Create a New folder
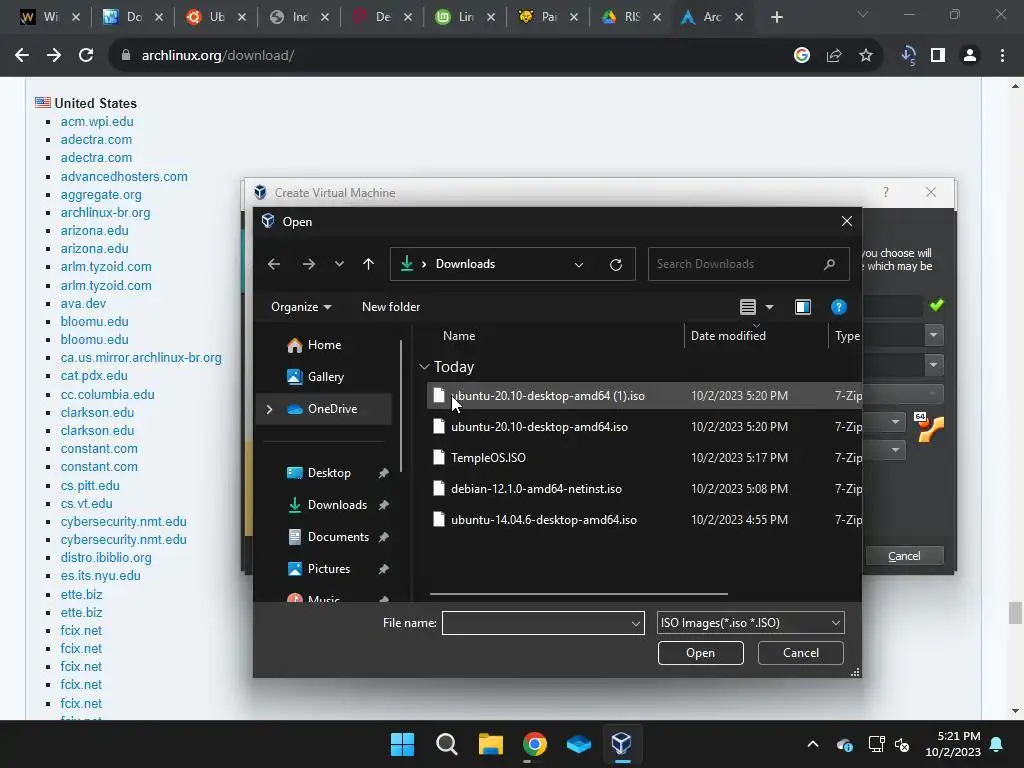The image size is (1024, 768). 391,307
